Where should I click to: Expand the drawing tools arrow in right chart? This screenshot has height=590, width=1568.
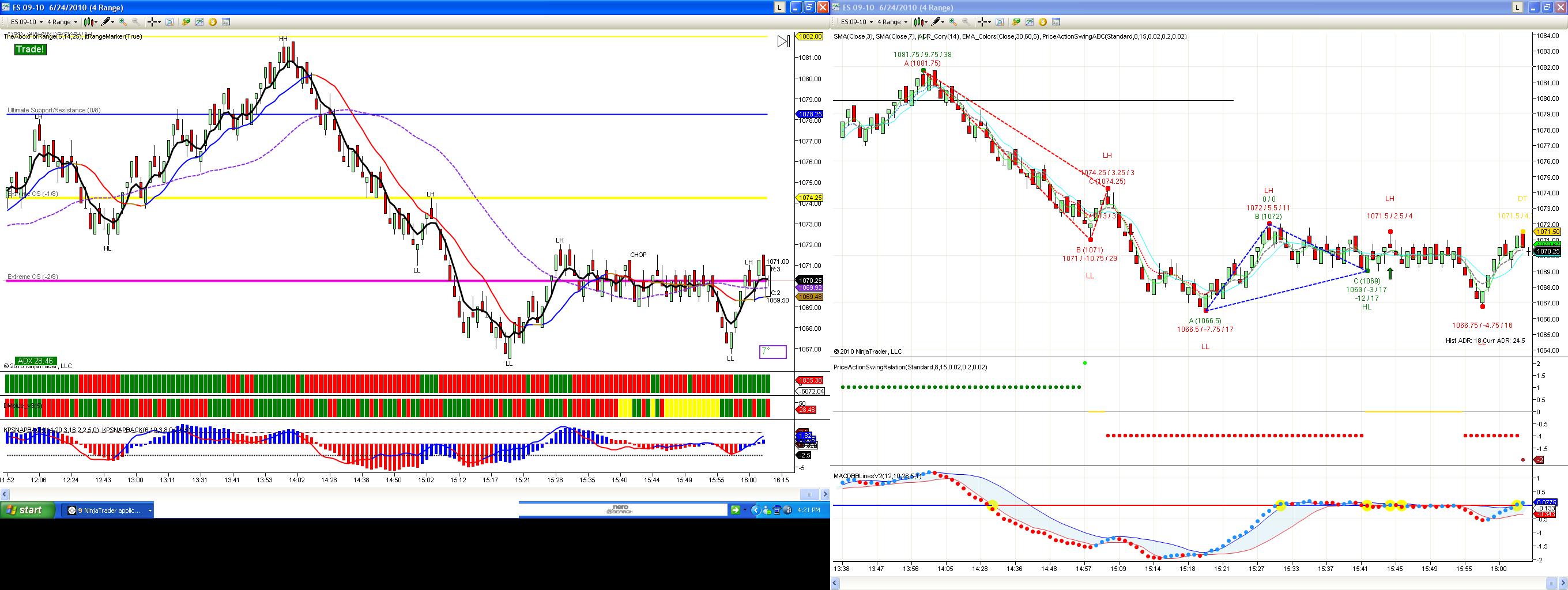[944, 22]
